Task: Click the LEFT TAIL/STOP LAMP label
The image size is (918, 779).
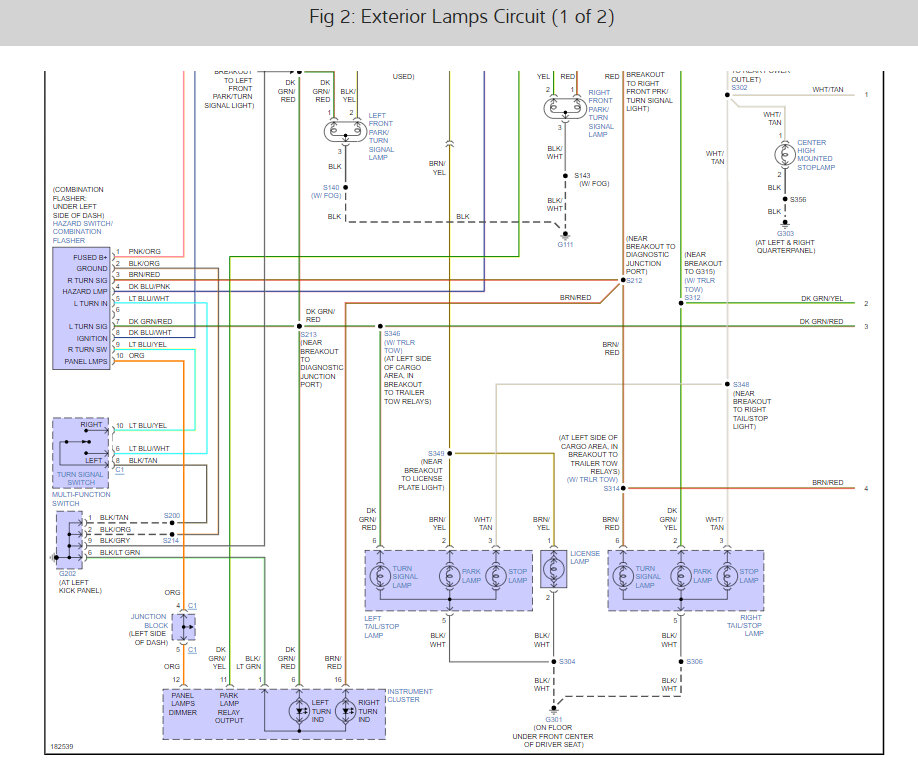Action: point(382,627)
